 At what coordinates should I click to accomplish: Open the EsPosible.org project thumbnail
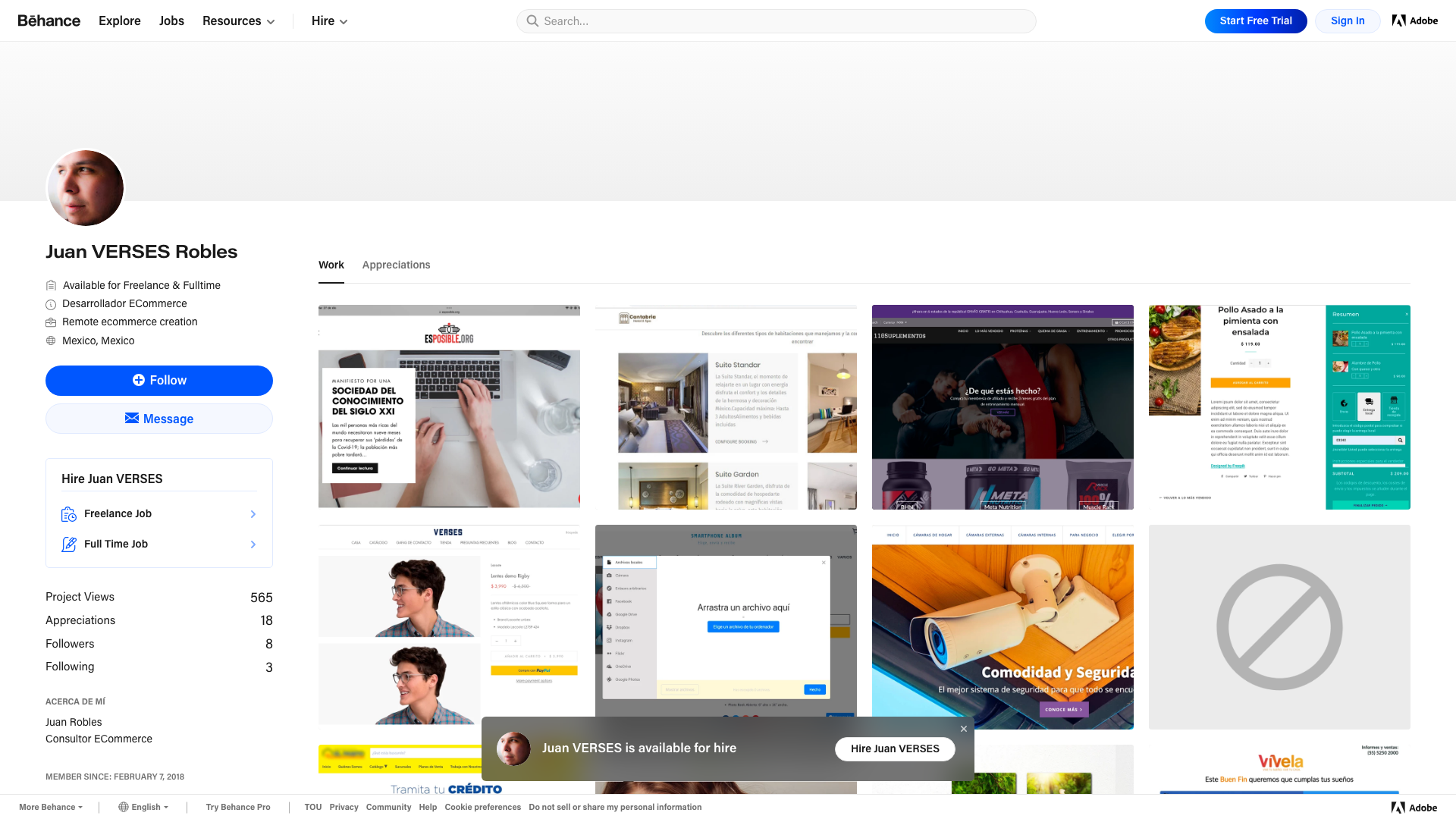tap(449, 407)
